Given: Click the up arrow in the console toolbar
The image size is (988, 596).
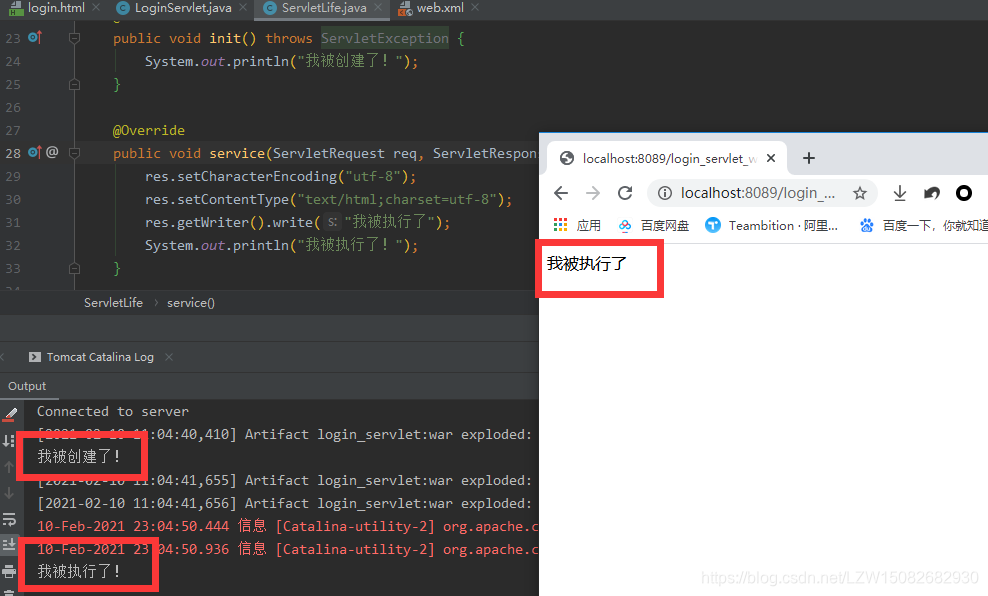Looking at the screenshot, I should tap(9, 467).
